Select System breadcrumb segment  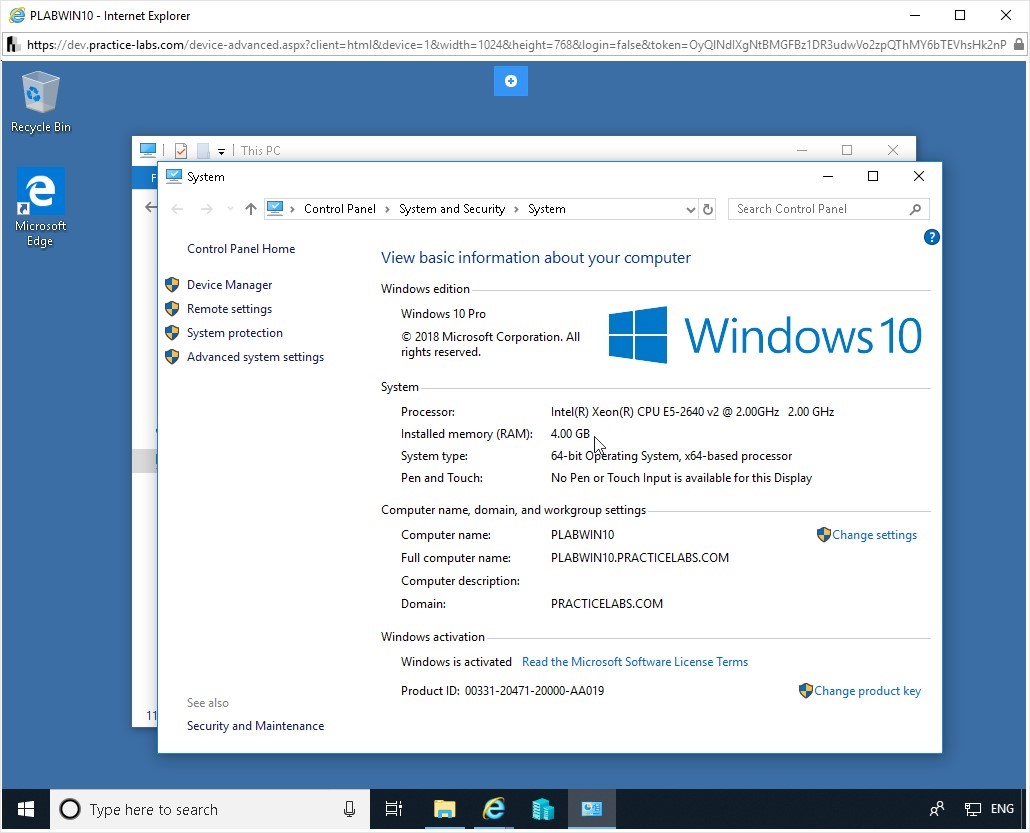click(547, 209)
